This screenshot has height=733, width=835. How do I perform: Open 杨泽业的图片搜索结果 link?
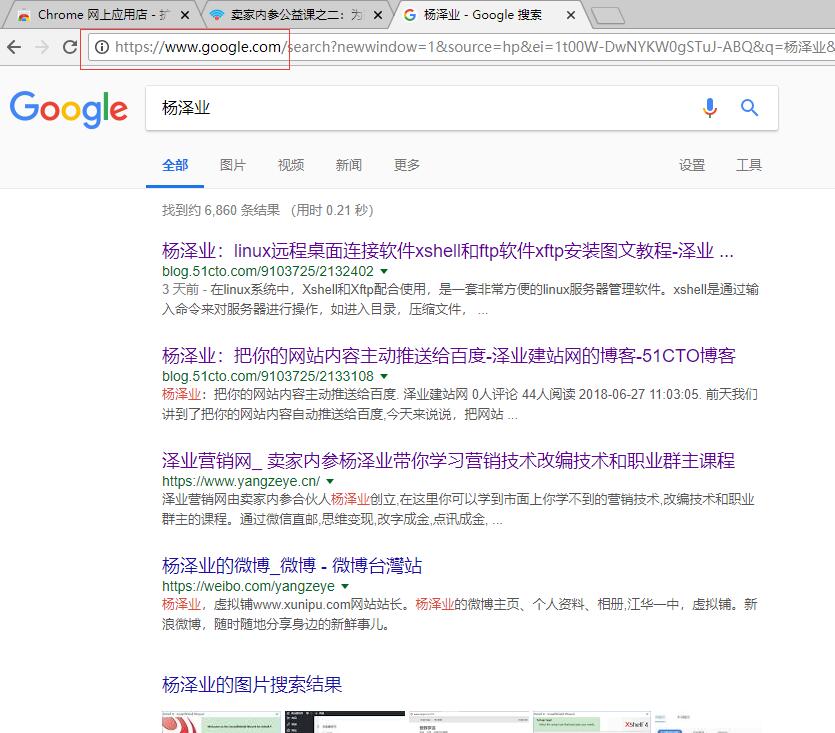(252, 685)
